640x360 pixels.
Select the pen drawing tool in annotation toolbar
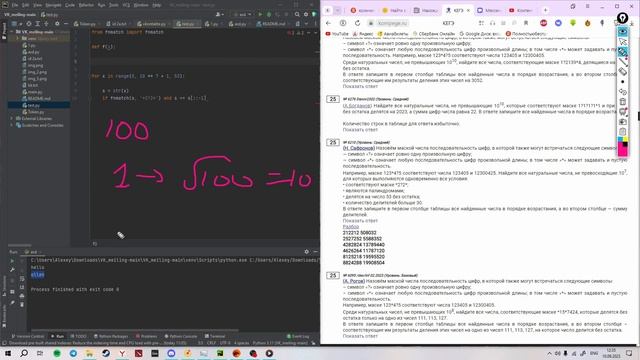tap(622, 52)
